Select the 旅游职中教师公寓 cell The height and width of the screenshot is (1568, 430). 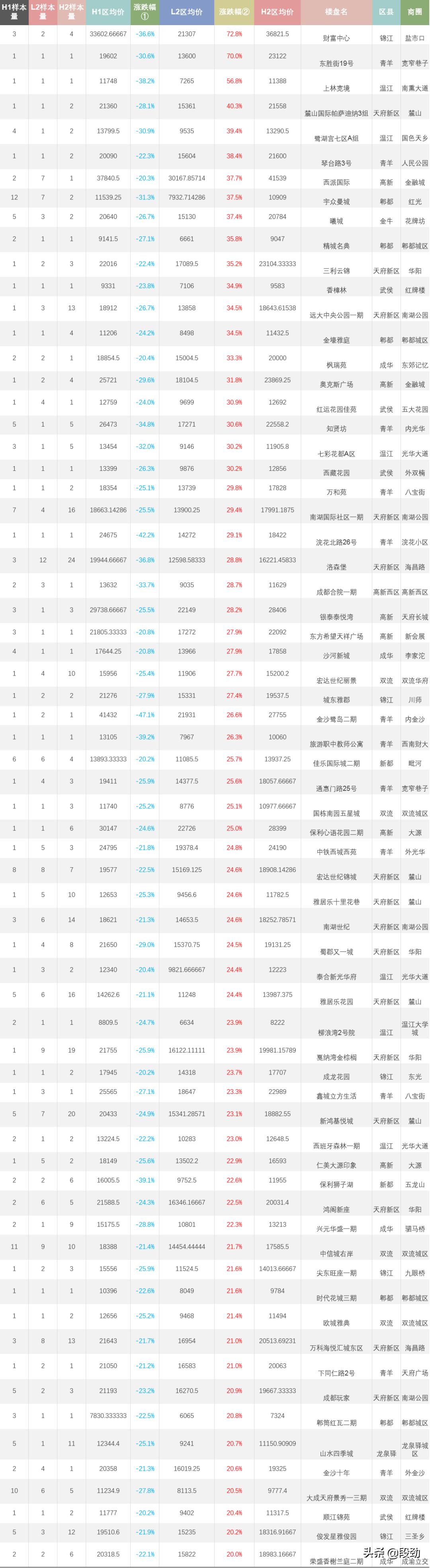(336, 745)
